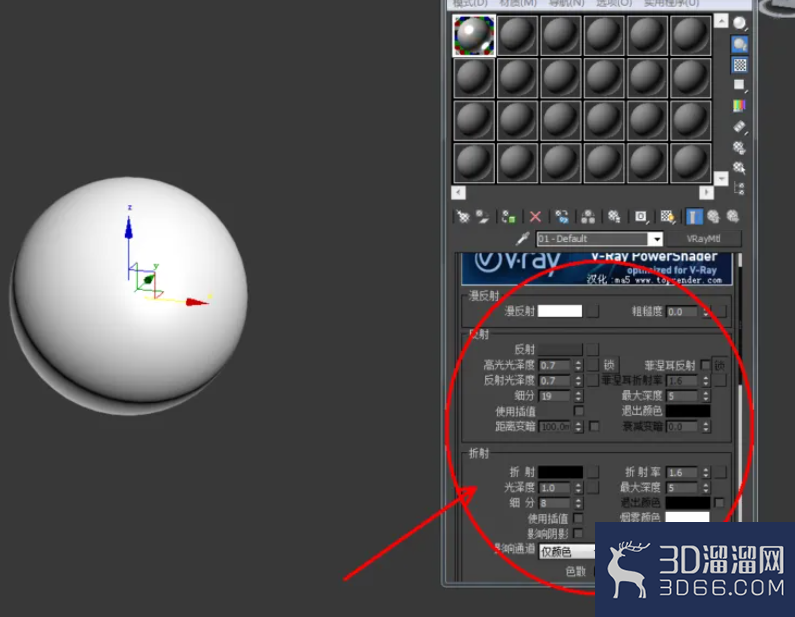Viewport: 795px width, 617px height.
Task: Click the reflection 细分 19 spinner arrows
Action: tap(578, 395)
